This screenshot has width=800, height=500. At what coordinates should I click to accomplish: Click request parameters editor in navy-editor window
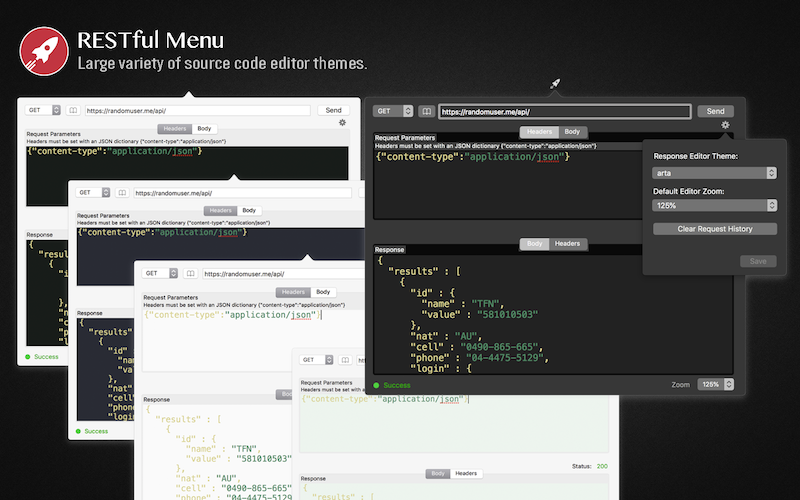pyautogui.click(x=222, y=257)
